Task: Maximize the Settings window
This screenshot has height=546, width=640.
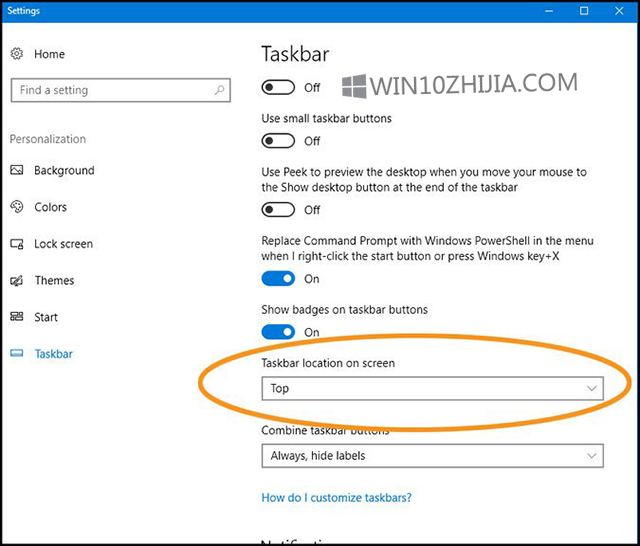Action: point(584,11)
